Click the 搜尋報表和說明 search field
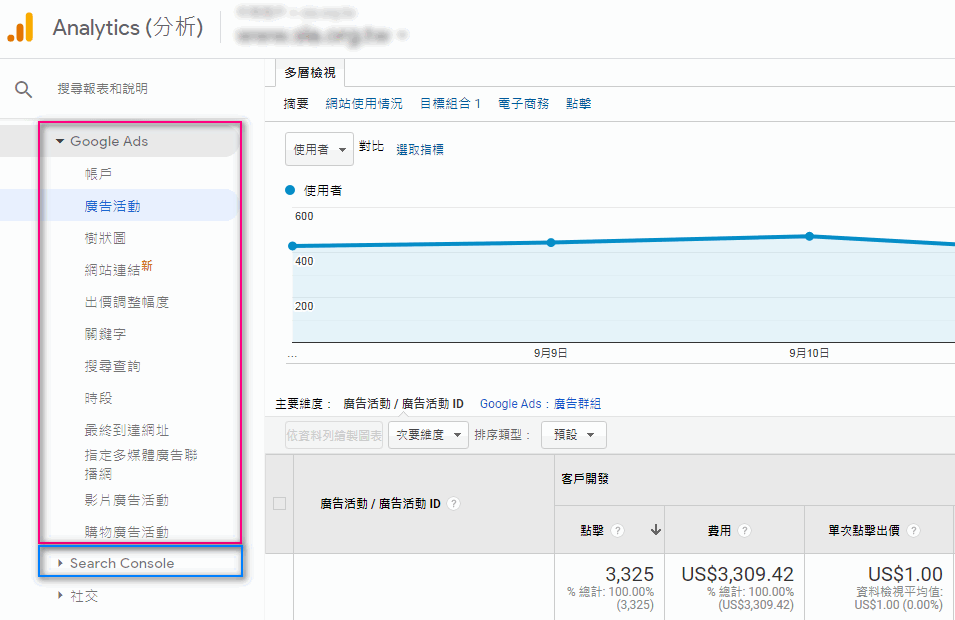The height and width of the screenshot is (620, 955). pos(102,89)
